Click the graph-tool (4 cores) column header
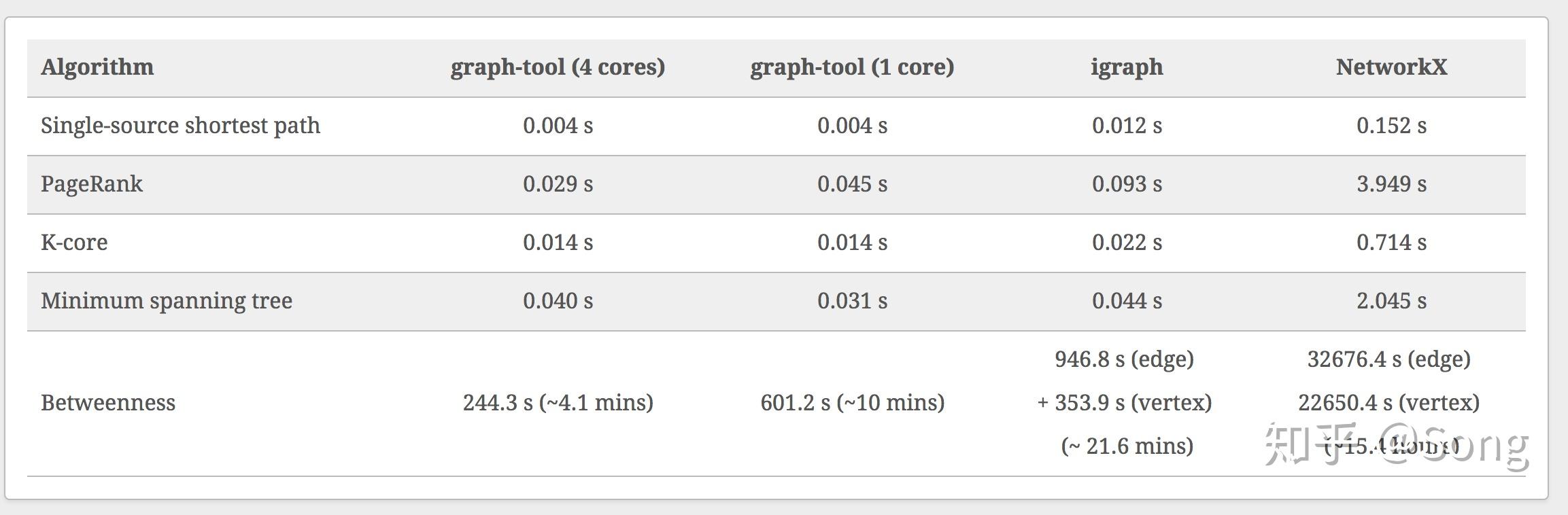The width and height of the screenshot is (1568, 515). (558, 67)
